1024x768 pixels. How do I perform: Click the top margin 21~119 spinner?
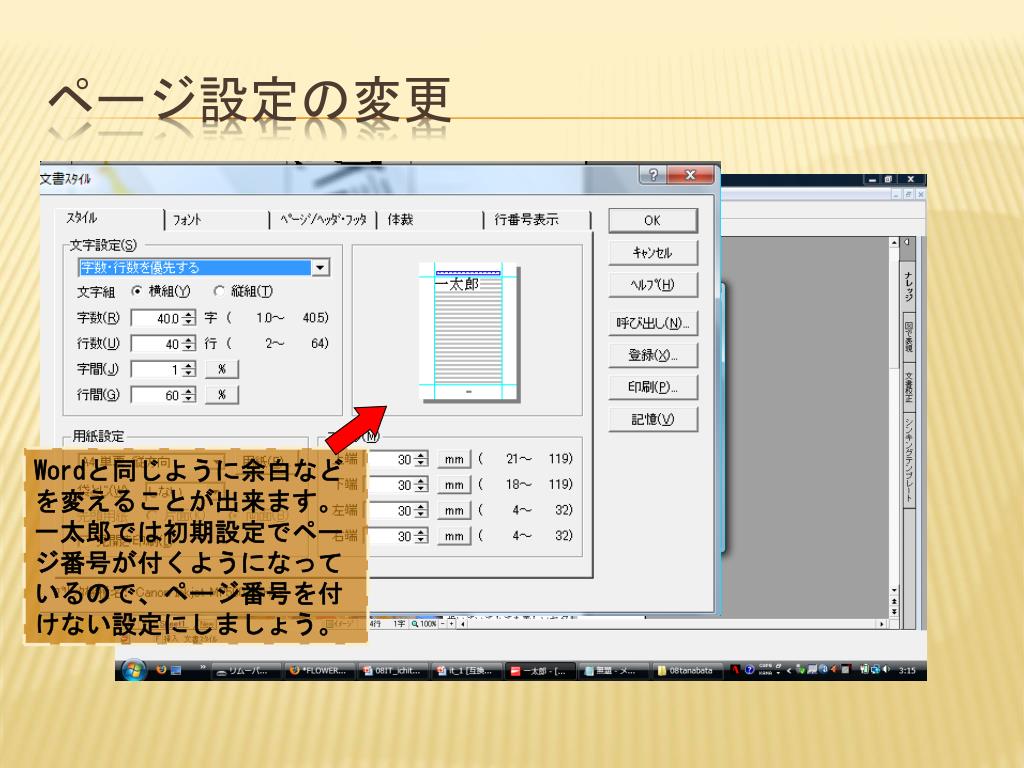421,459
